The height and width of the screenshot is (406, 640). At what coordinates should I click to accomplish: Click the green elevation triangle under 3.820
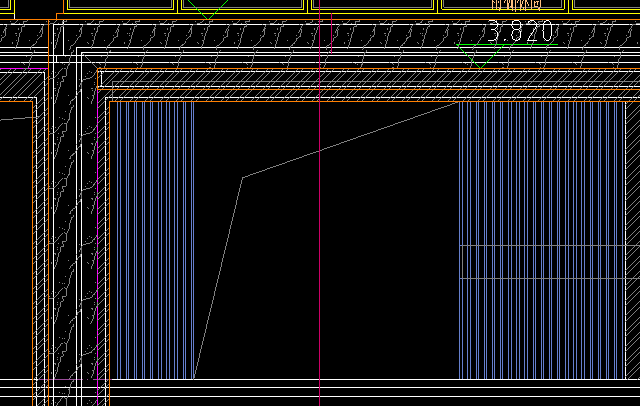pos(481,56)
